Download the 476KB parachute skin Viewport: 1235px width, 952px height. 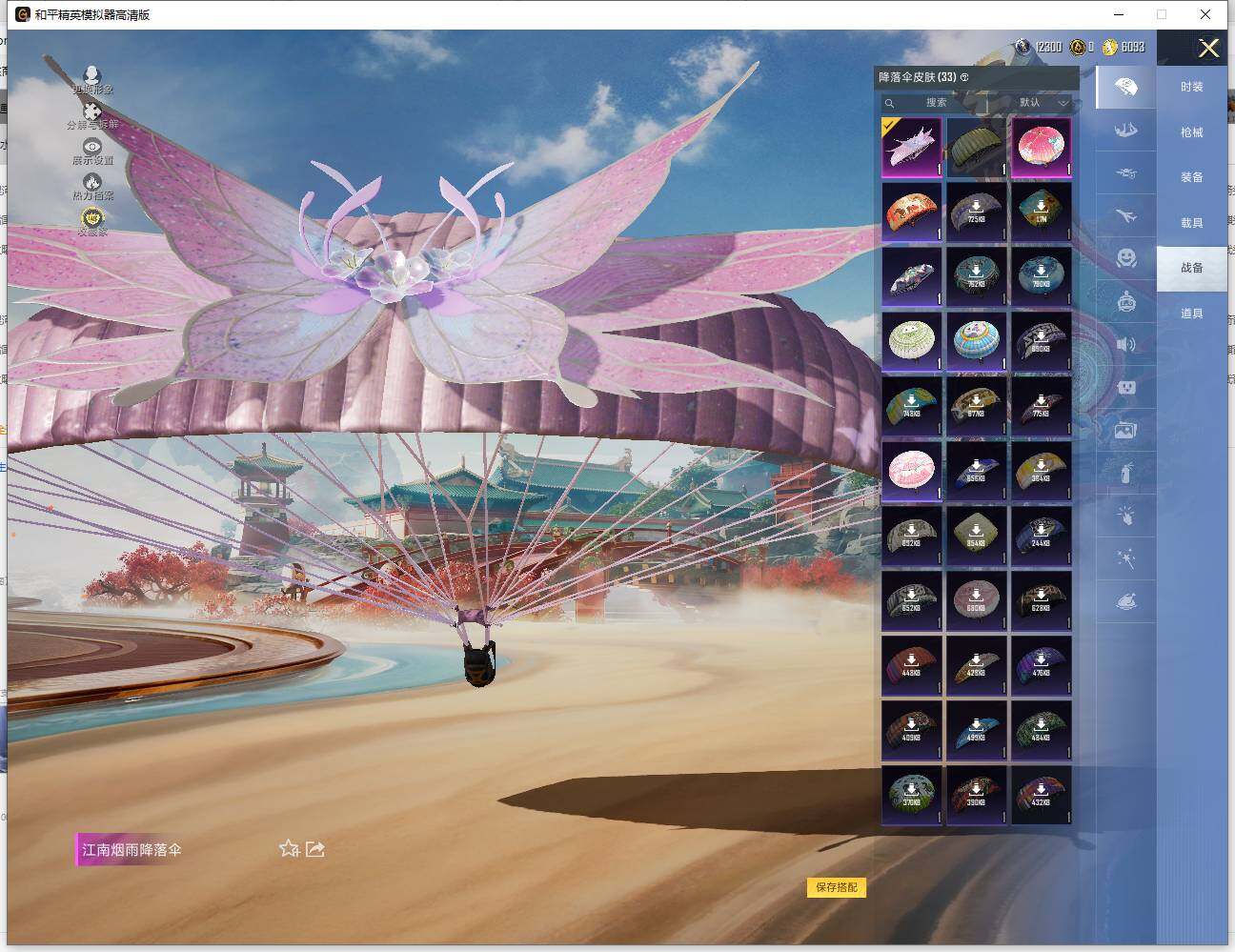1042,666
